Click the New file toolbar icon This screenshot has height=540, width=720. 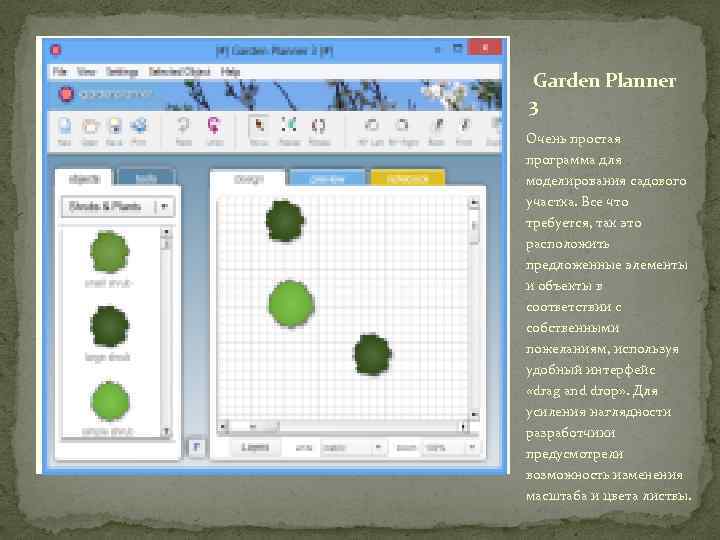(x=64, y=127)
